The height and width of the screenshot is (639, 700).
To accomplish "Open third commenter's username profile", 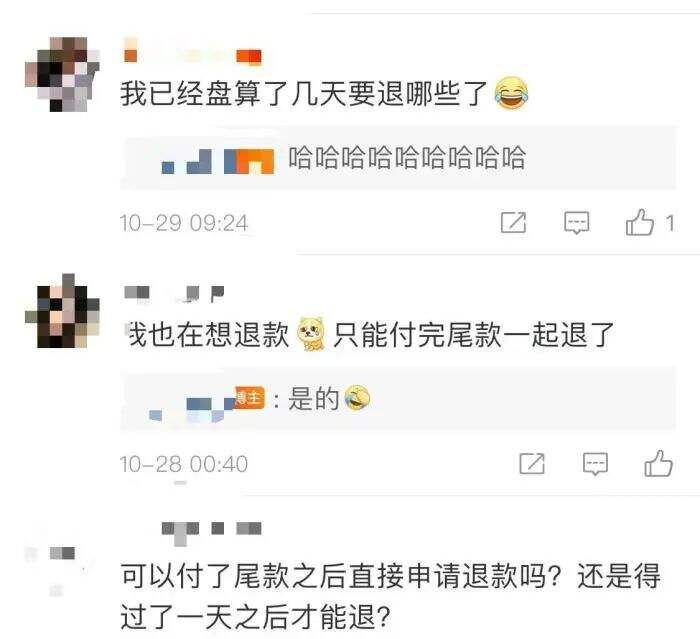I will (x=211, y=531).
